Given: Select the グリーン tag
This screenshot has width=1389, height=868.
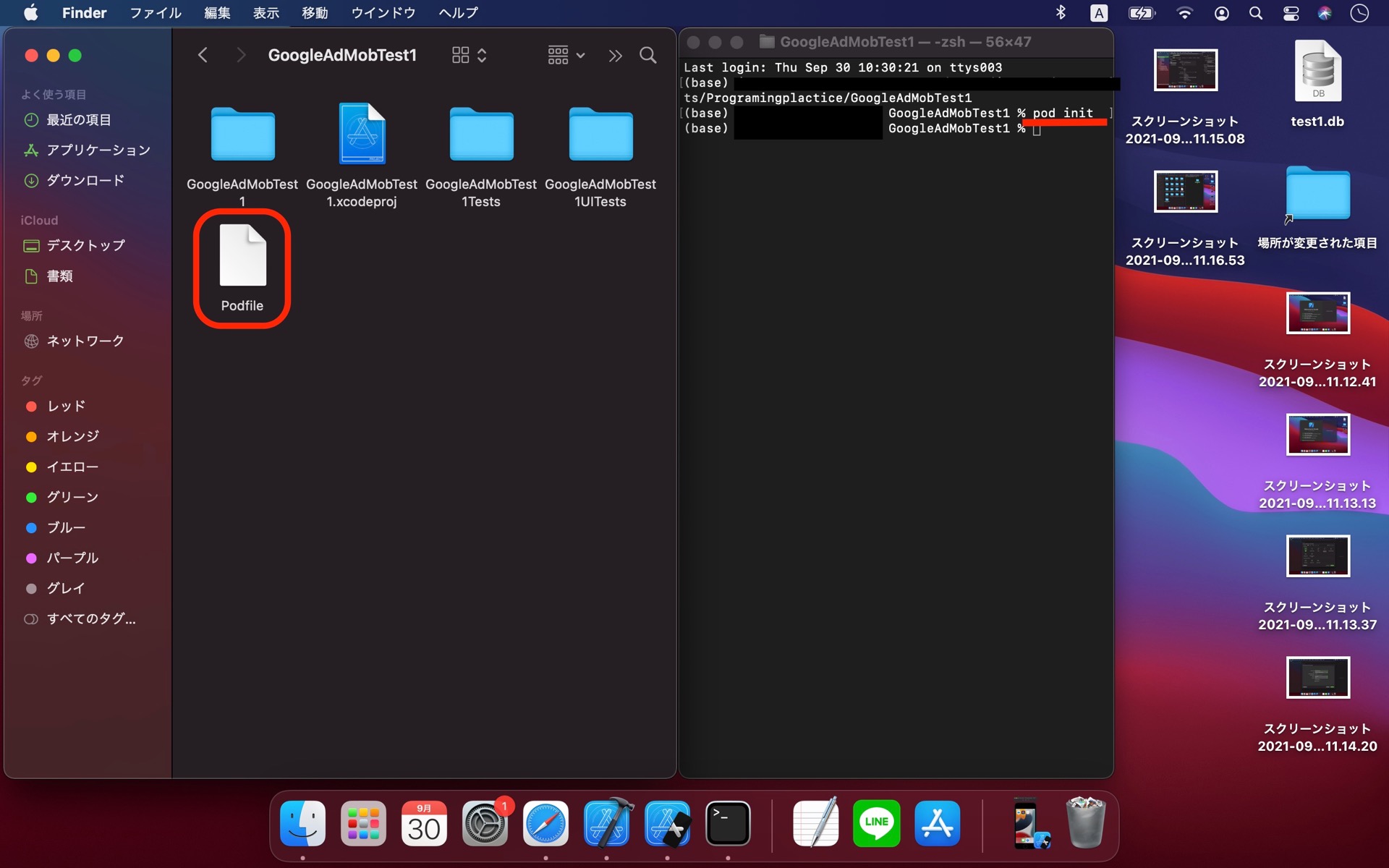Looking at the screenshot, I should point(72,498).
